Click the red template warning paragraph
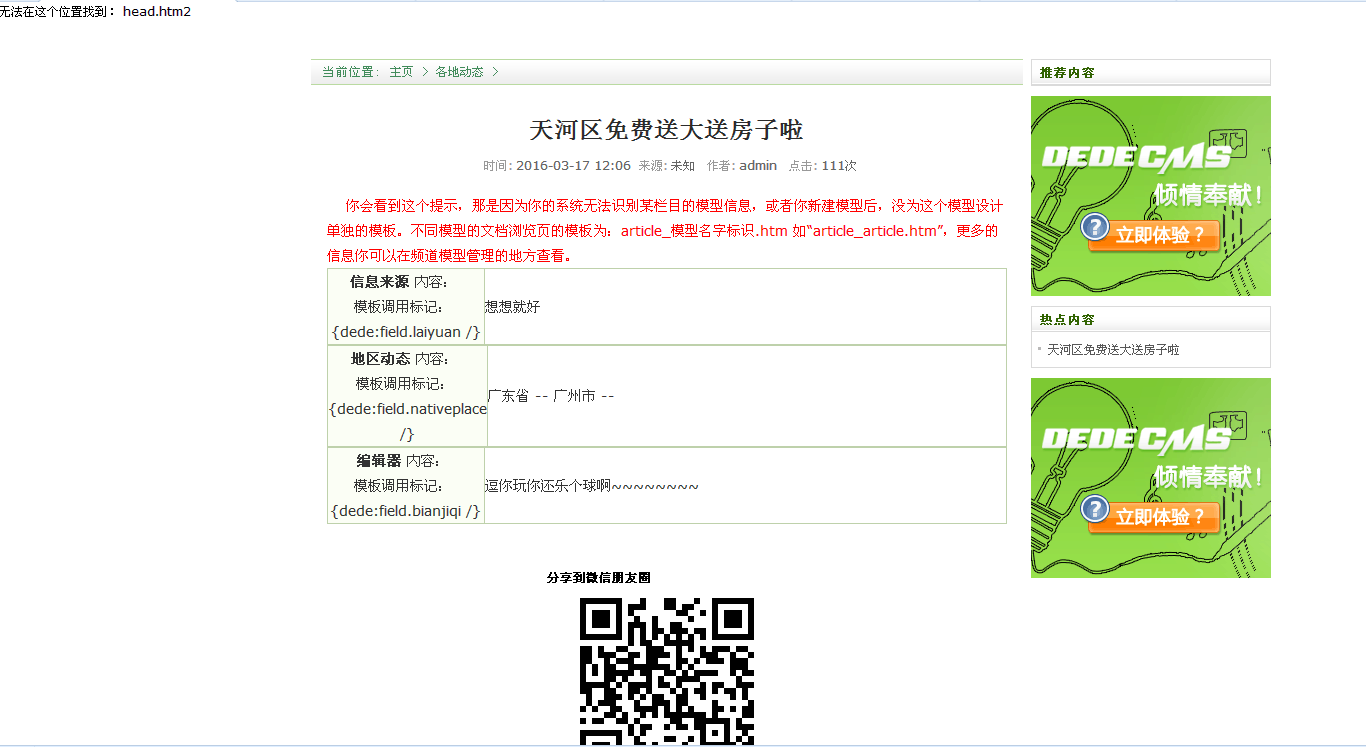1366x747 pixels. (x=665, y=231)
